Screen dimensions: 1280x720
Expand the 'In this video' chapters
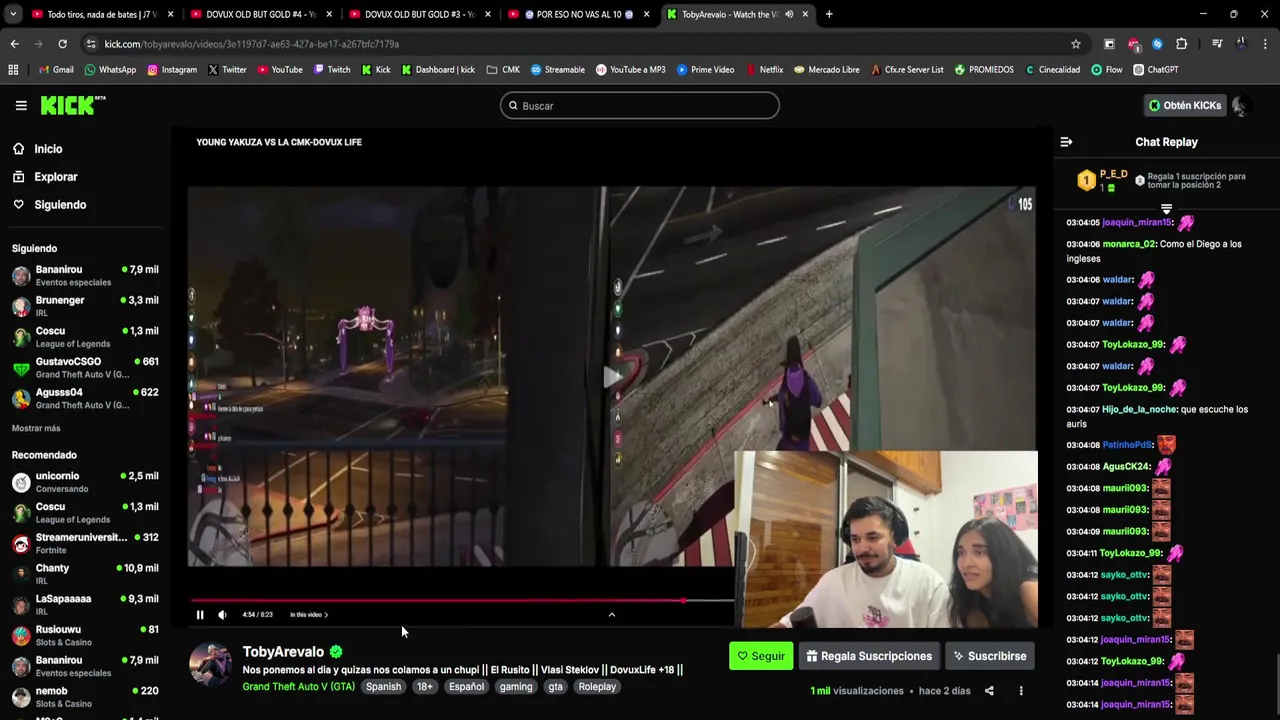click(x=308, y=615)
